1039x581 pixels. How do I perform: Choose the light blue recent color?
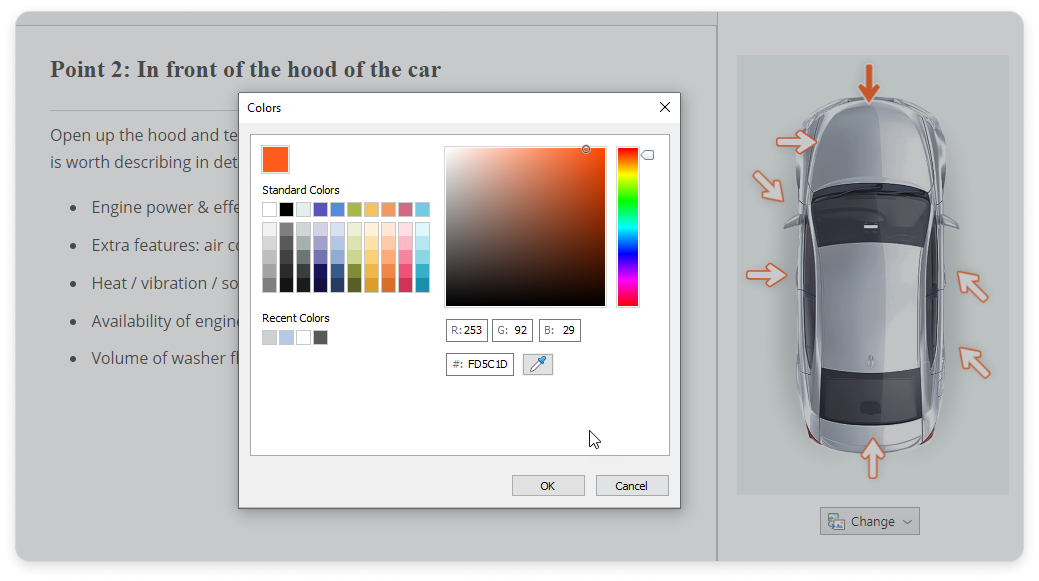coord(287,337)
